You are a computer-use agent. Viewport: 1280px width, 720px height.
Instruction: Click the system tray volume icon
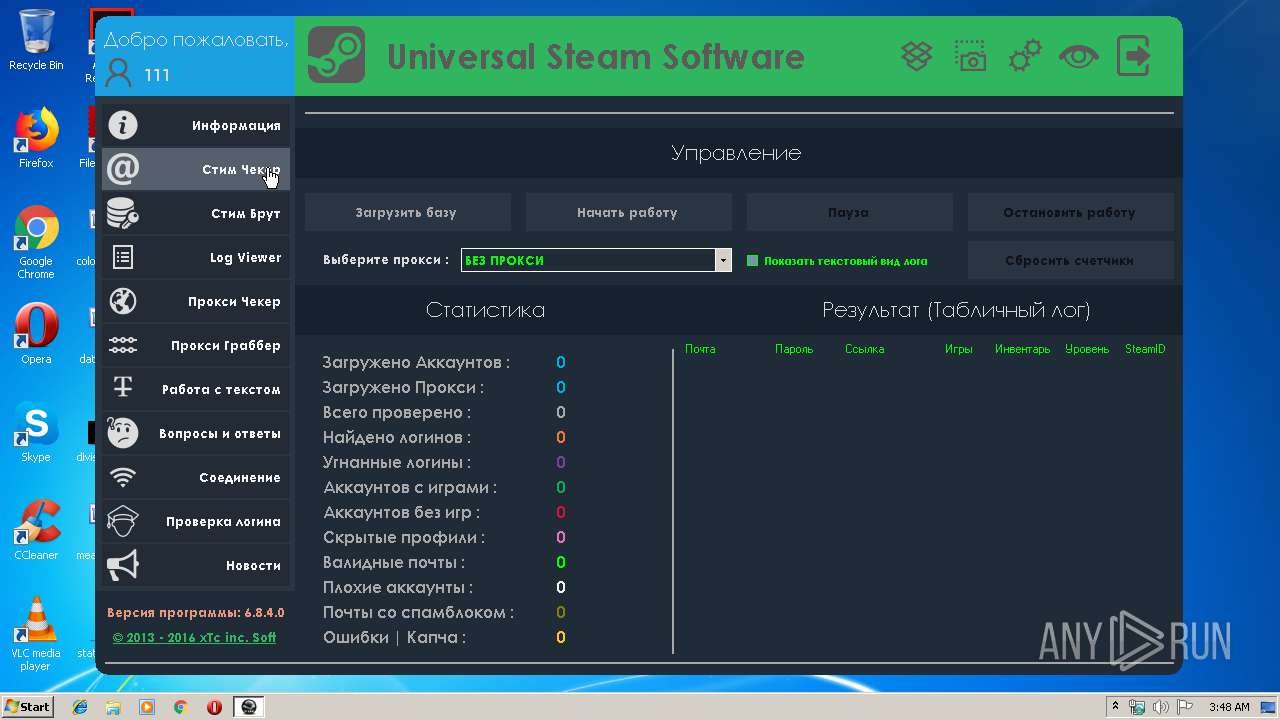(1161, 707)
